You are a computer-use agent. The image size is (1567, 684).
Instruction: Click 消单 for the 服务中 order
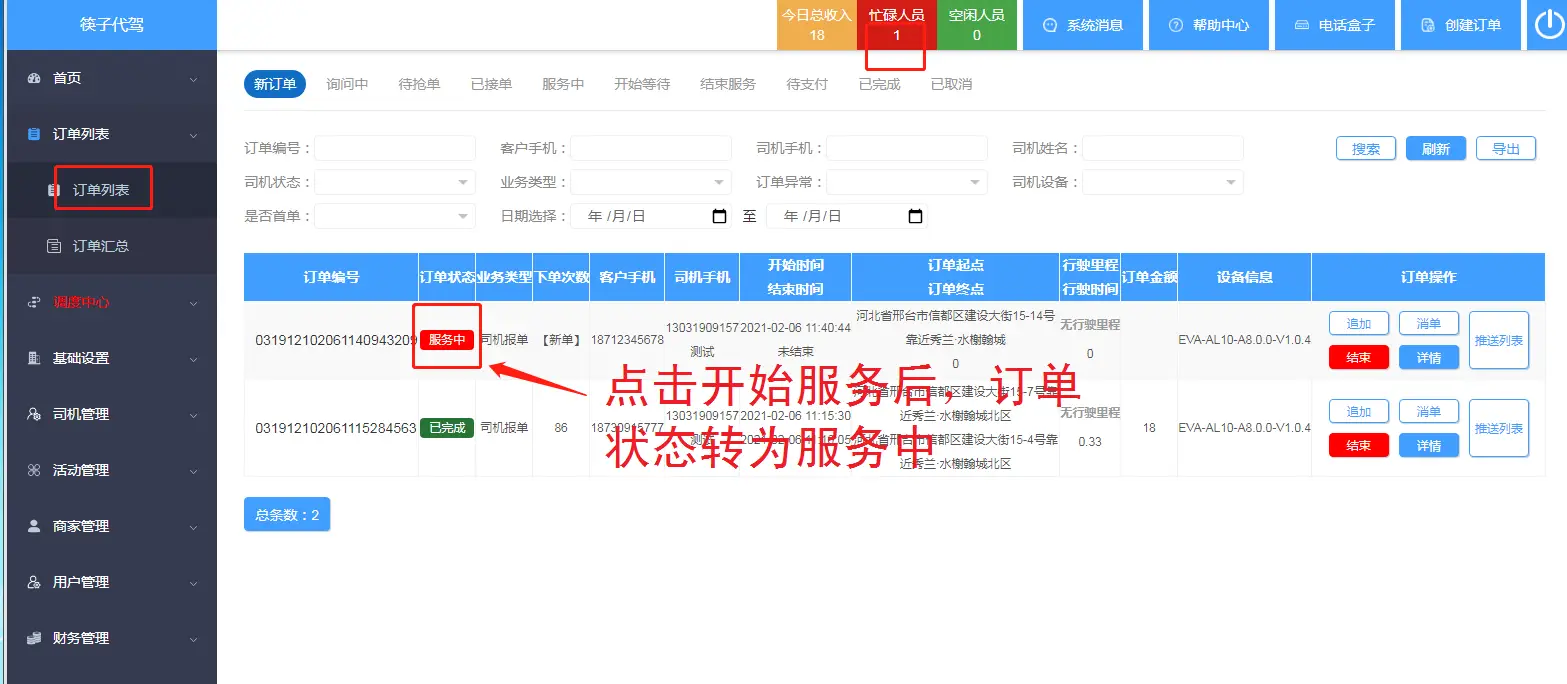click(1429, 324)
